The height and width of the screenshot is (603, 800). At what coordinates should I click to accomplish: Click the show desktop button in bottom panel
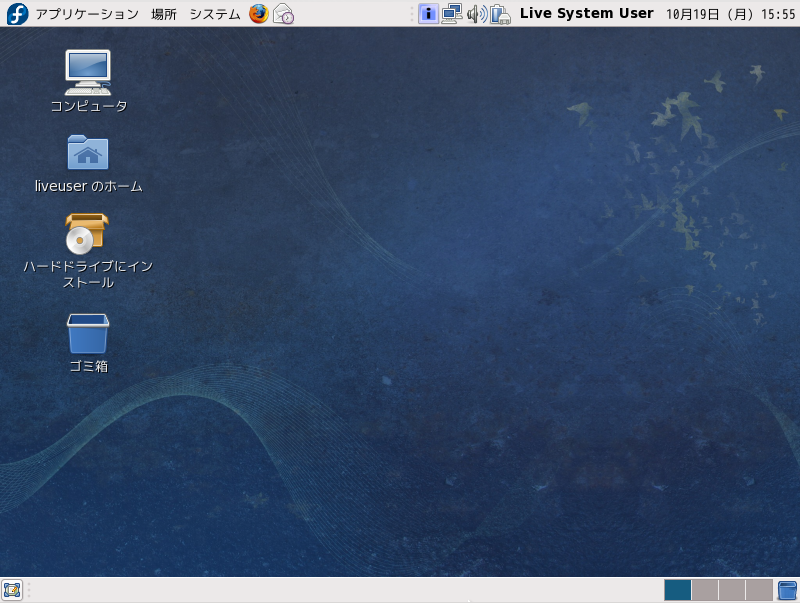[12, 589]
